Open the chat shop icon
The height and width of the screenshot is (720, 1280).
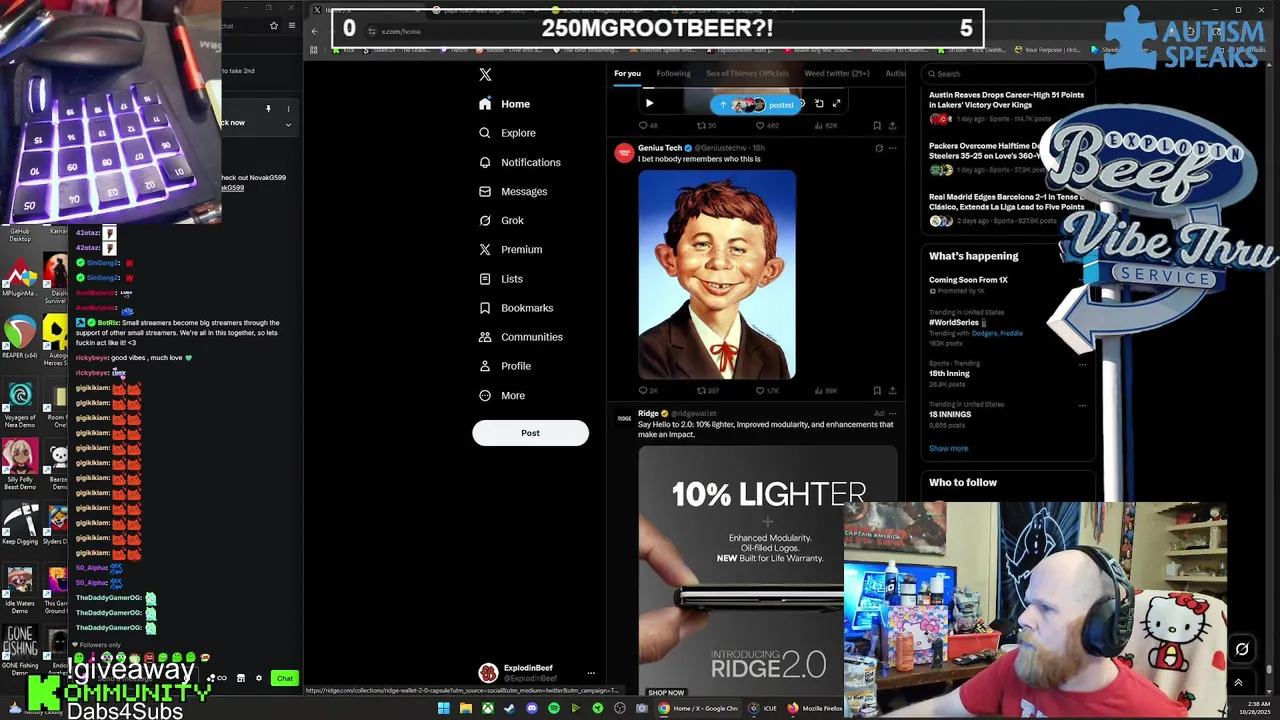240,679
